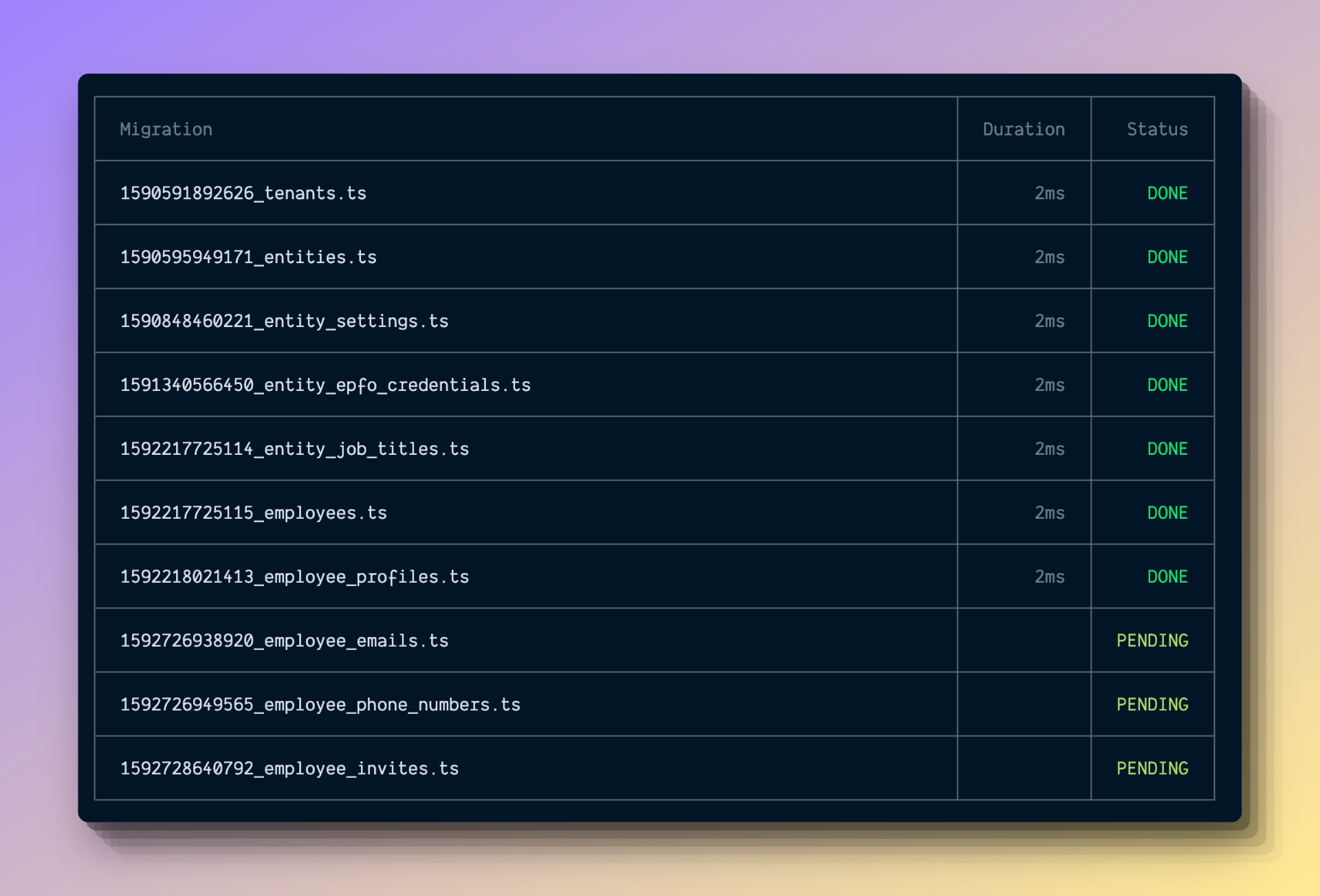1320x896 pixels.
Task: Select the employee_phone_numbers.ts migration
Action: tap(320, 704)
